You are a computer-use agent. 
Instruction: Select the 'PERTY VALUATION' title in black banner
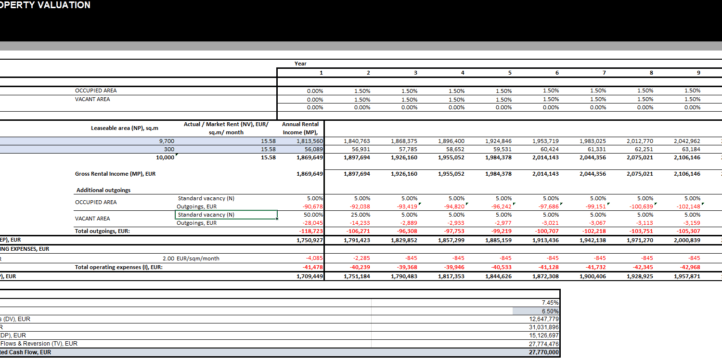[45, 5]
